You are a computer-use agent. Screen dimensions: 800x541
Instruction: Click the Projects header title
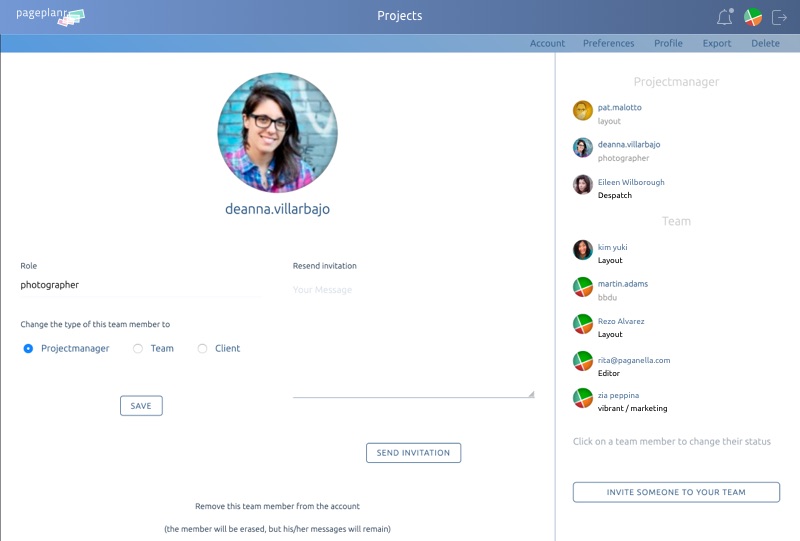(x=399, y=16)
